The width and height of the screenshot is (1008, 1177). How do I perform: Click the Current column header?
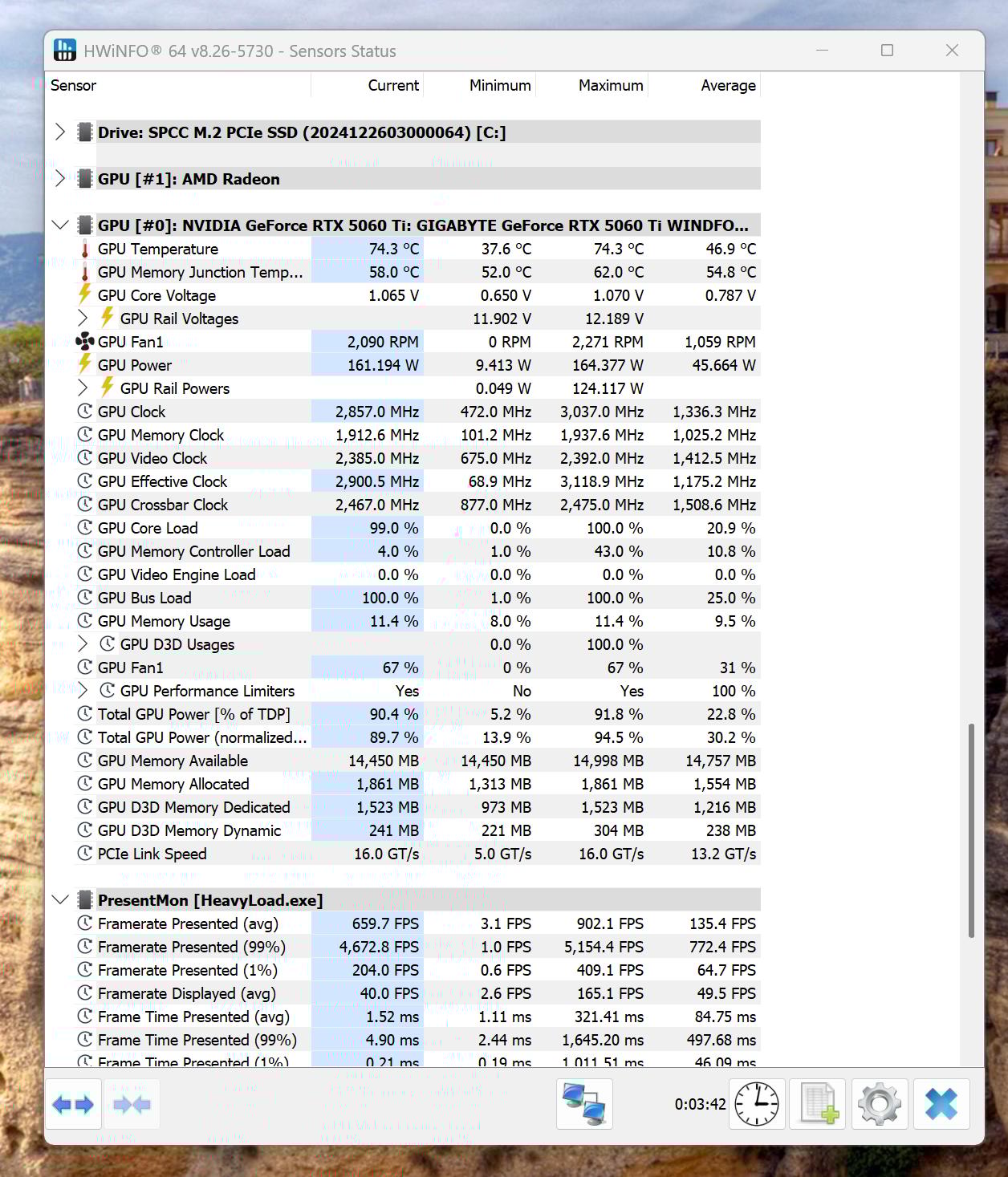tap(392, 86)
